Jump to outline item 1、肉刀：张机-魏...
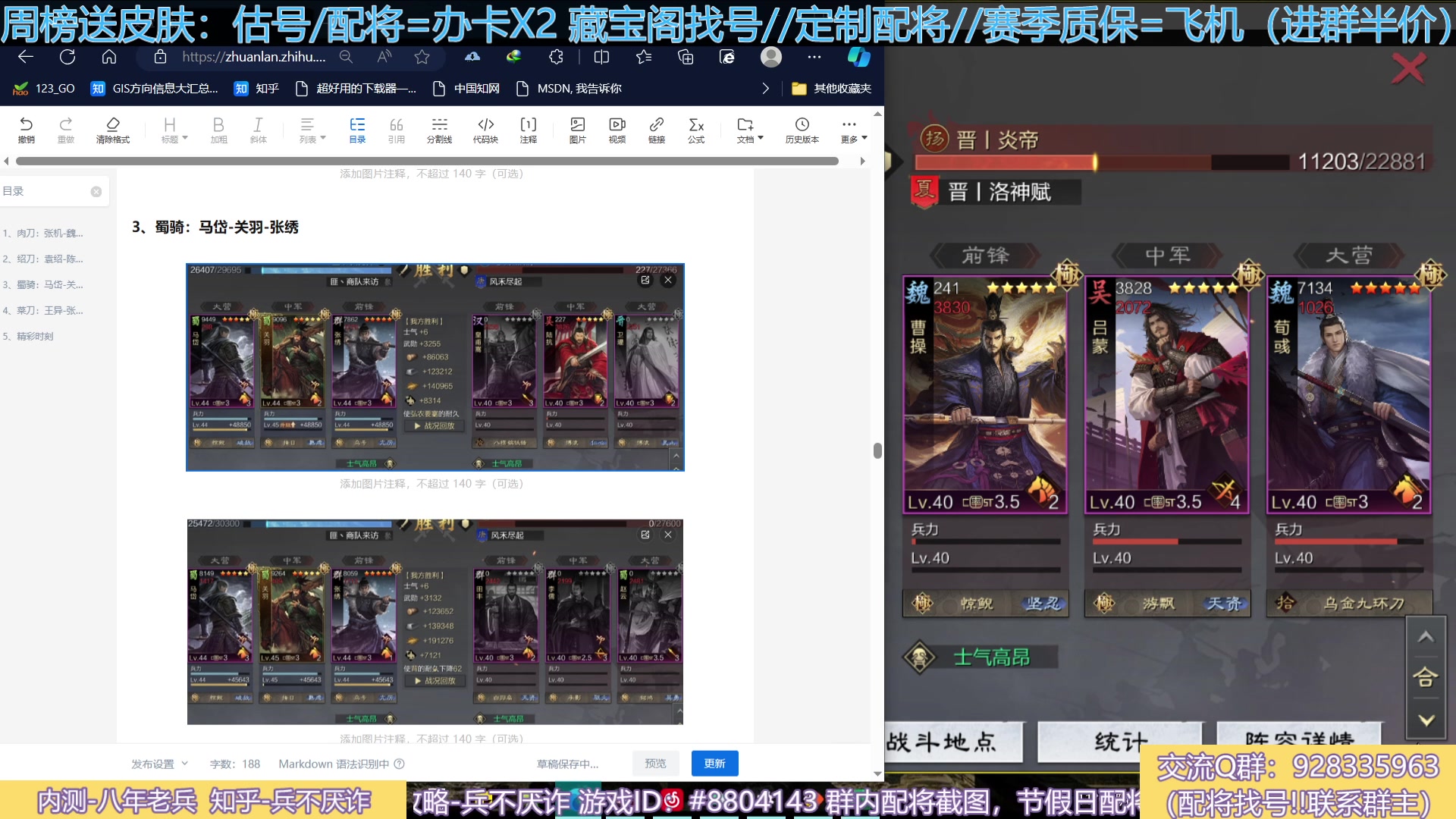 coord(42,233)
